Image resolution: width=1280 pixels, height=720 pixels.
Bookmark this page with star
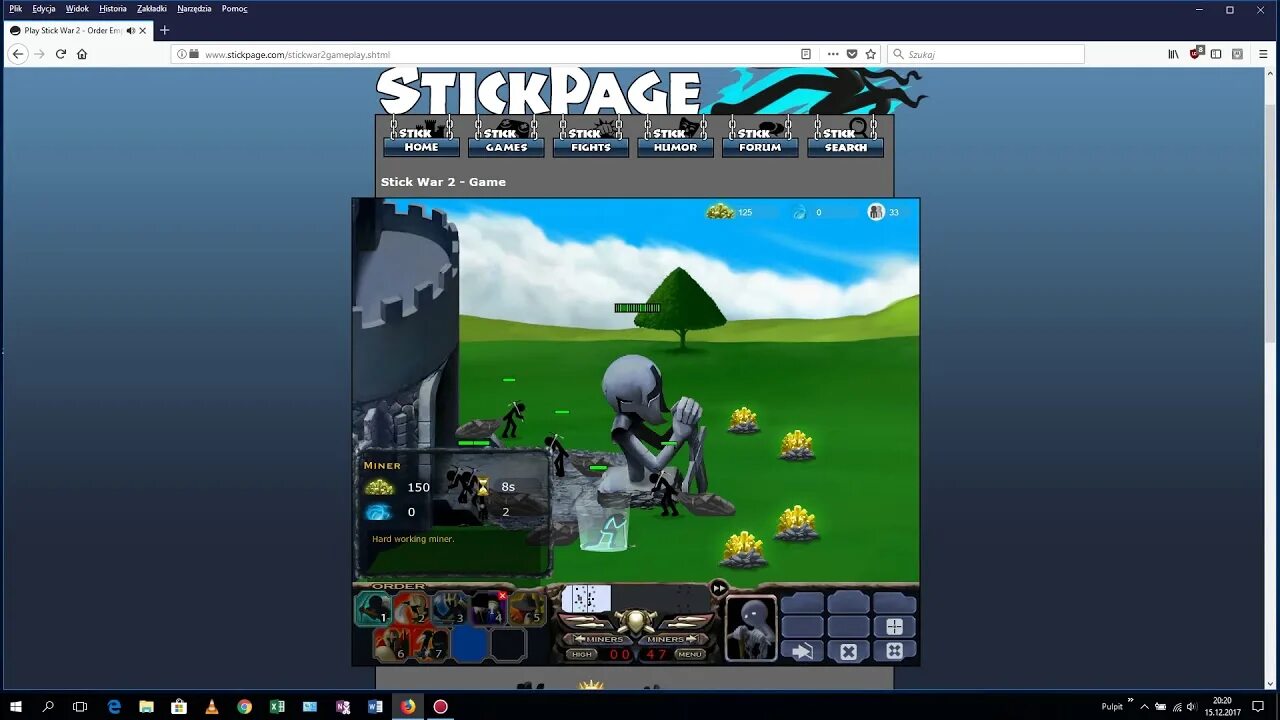tap(871, 54)
